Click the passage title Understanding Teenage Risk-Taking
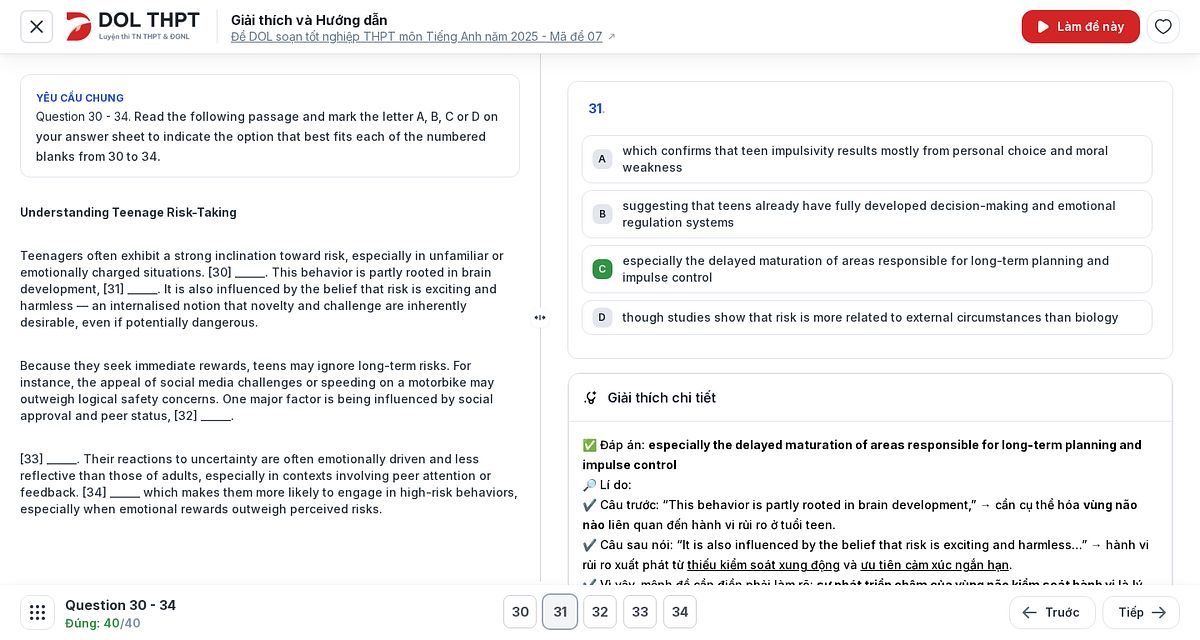 coord(128,213)
